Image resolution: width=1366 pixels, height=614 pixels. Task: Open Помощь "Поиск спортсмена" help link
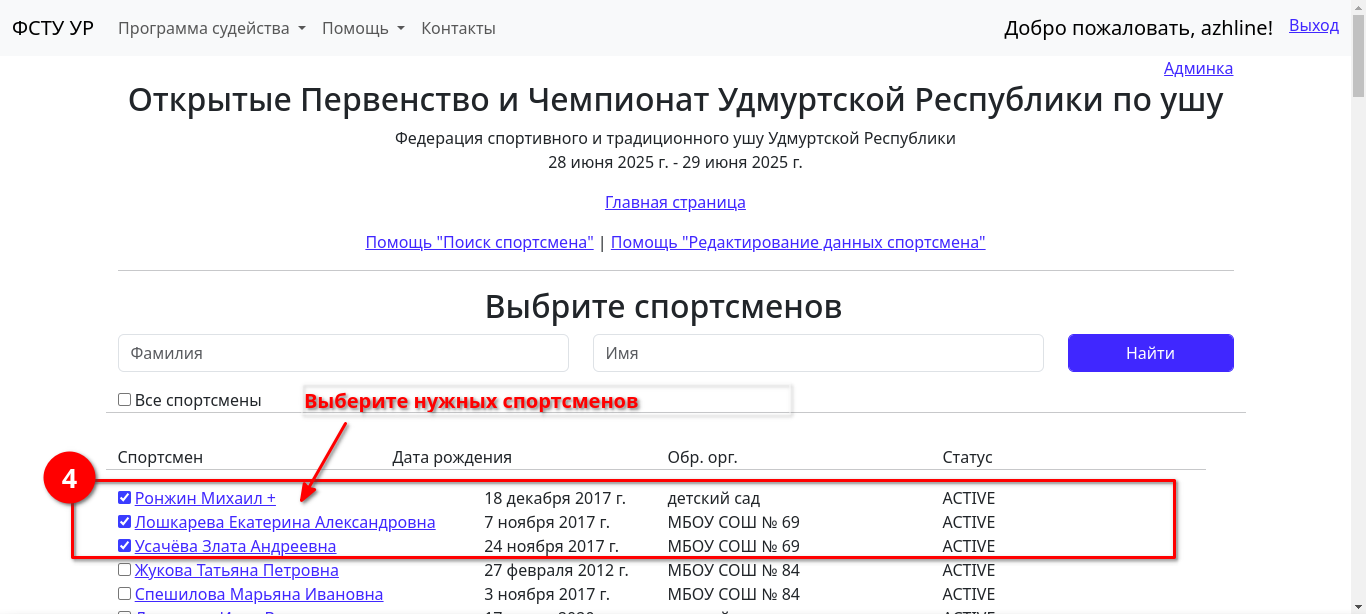[x=479, y=242]
